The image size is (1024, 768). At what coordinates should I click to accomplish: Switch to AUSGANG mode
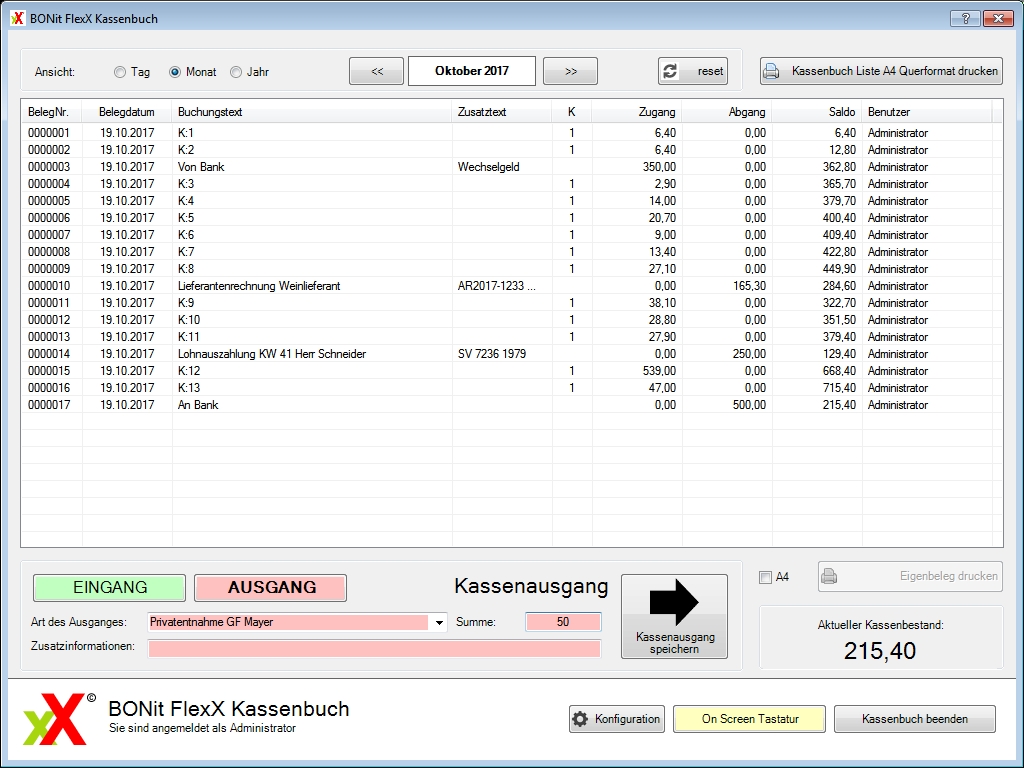271,588
